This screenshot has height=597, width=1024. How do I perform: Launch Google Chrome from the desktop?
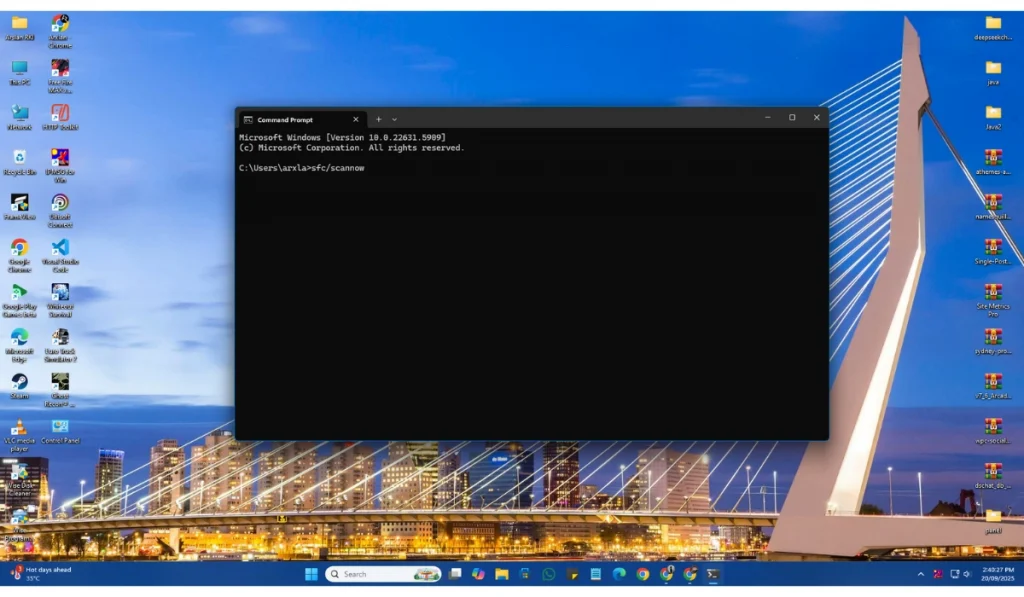pyautogui.click(x=19, y=248)
